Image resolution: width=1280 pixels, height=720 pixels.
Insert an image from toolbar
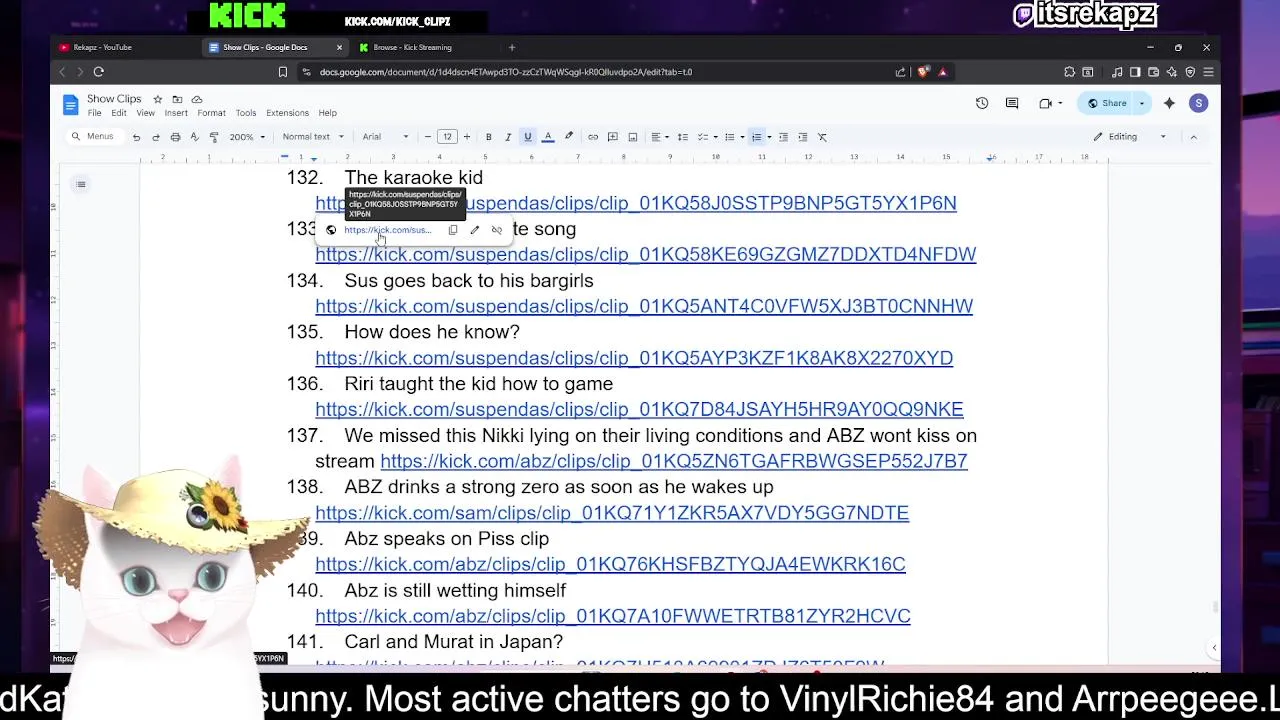(633, 137)
